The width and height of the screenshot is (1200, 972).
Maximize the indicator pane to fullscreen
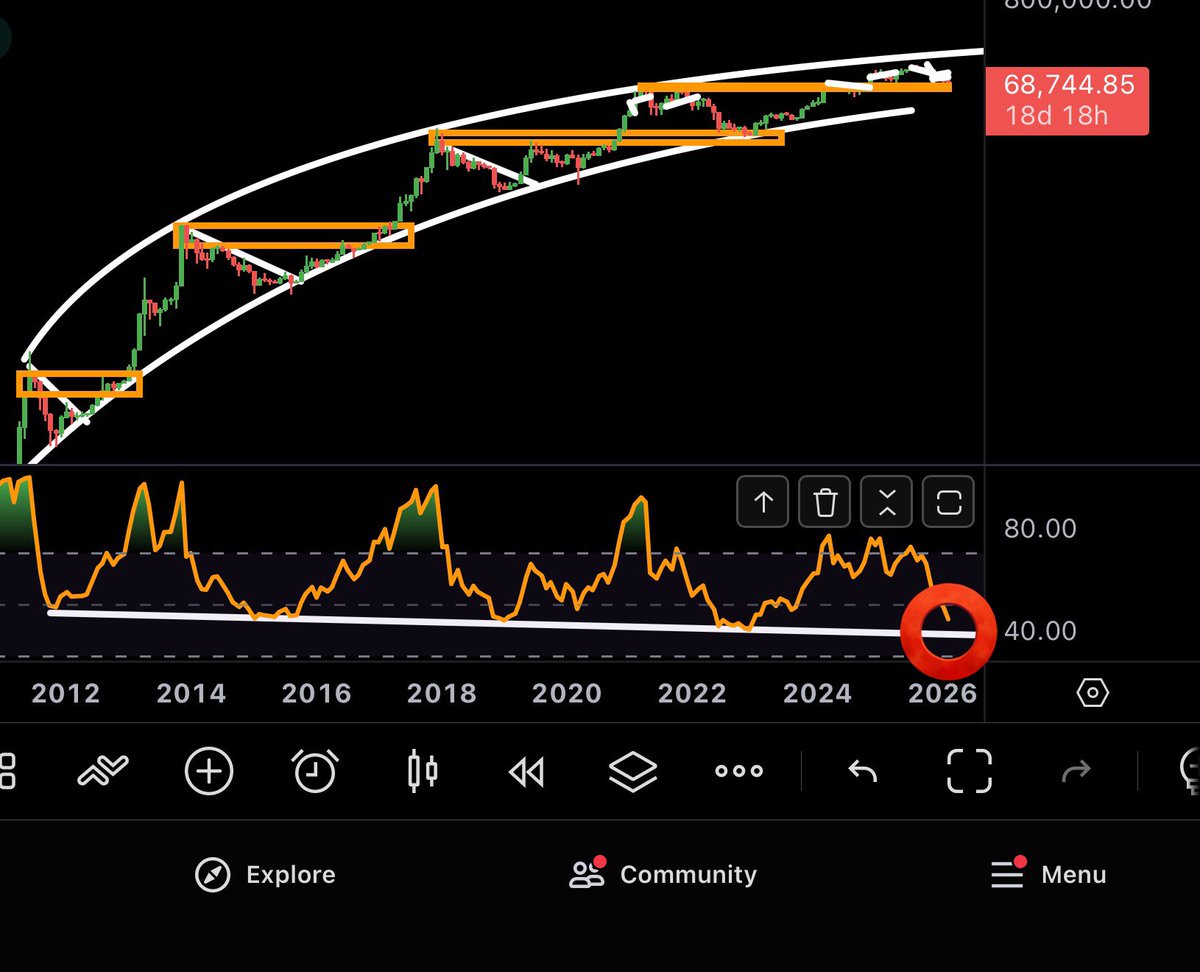(948, 502)
